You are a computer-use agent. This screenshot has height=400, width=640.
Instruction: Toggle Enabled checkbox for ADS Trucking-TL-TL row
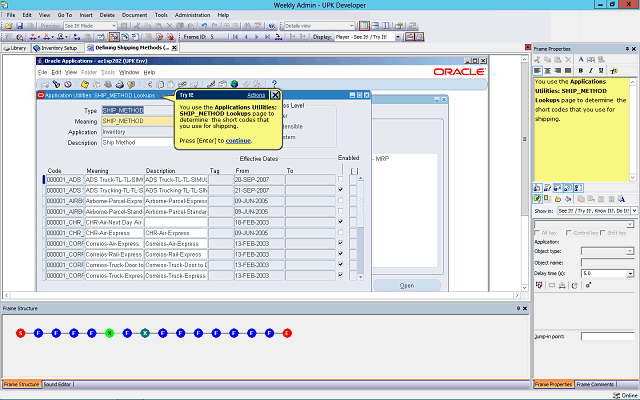click(341, 190)
